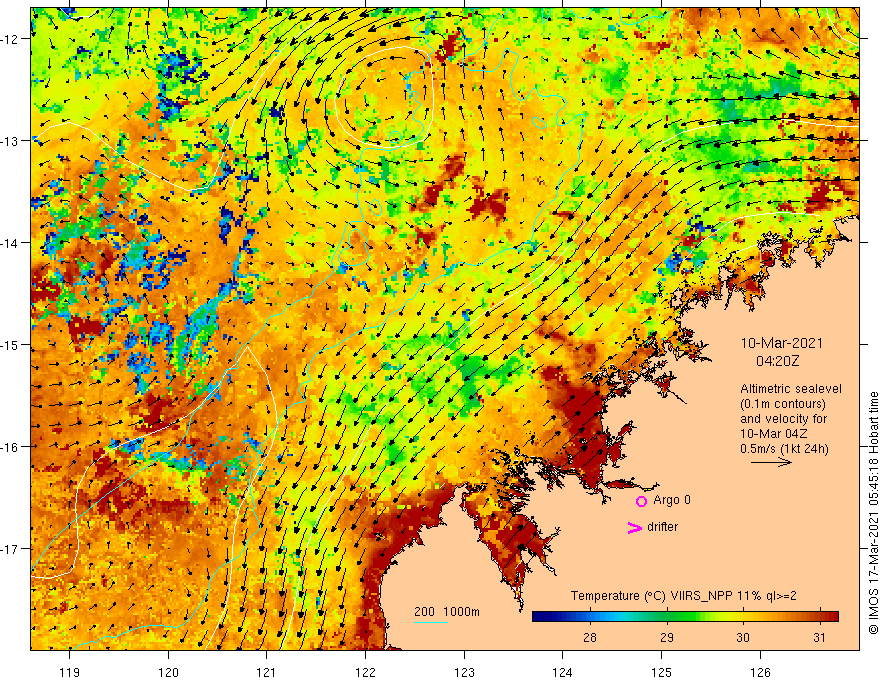The height and width of the screenshot is (680, 880).
Task: Click latitude axis label -16
Action: click(11, 447)
